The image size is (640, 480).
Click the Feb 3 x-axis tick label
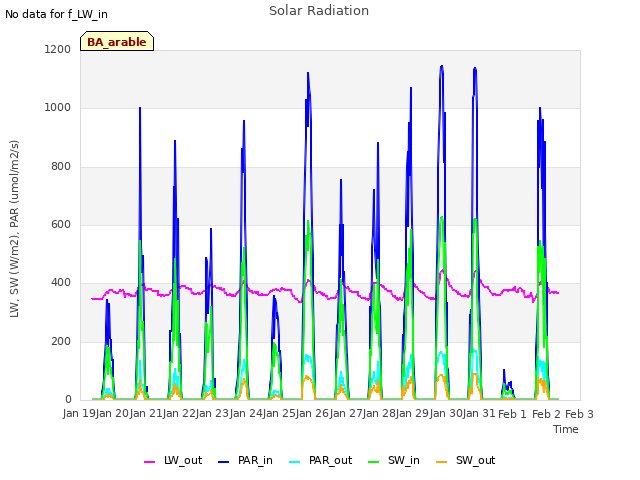point(579,414)
